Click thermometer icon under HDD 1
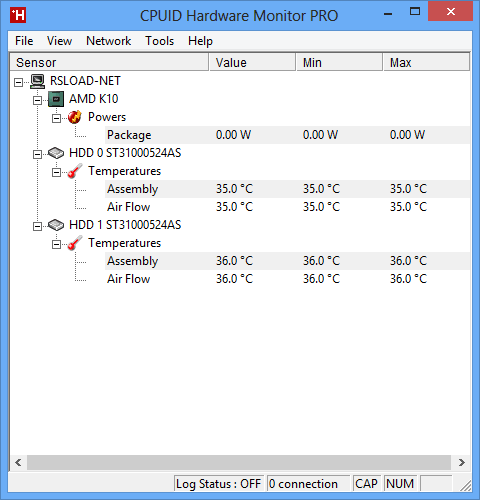The image size is (480, 500). click(x=75, y=243)
